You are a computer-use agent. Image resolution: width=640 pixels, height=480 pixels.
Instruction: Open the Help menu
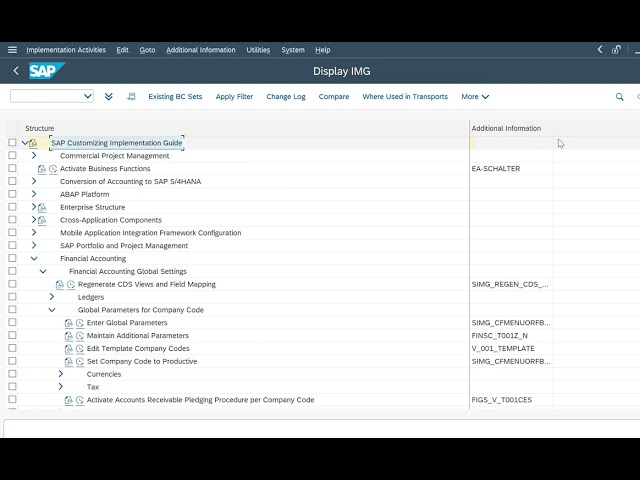click(x=323, y=50)
